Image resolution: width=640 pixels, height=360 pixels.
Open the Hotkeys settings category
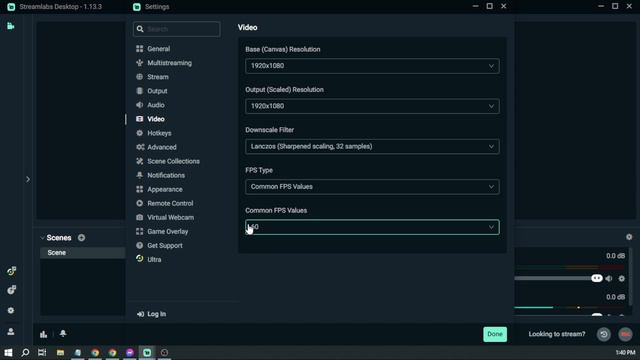point(153,133)
